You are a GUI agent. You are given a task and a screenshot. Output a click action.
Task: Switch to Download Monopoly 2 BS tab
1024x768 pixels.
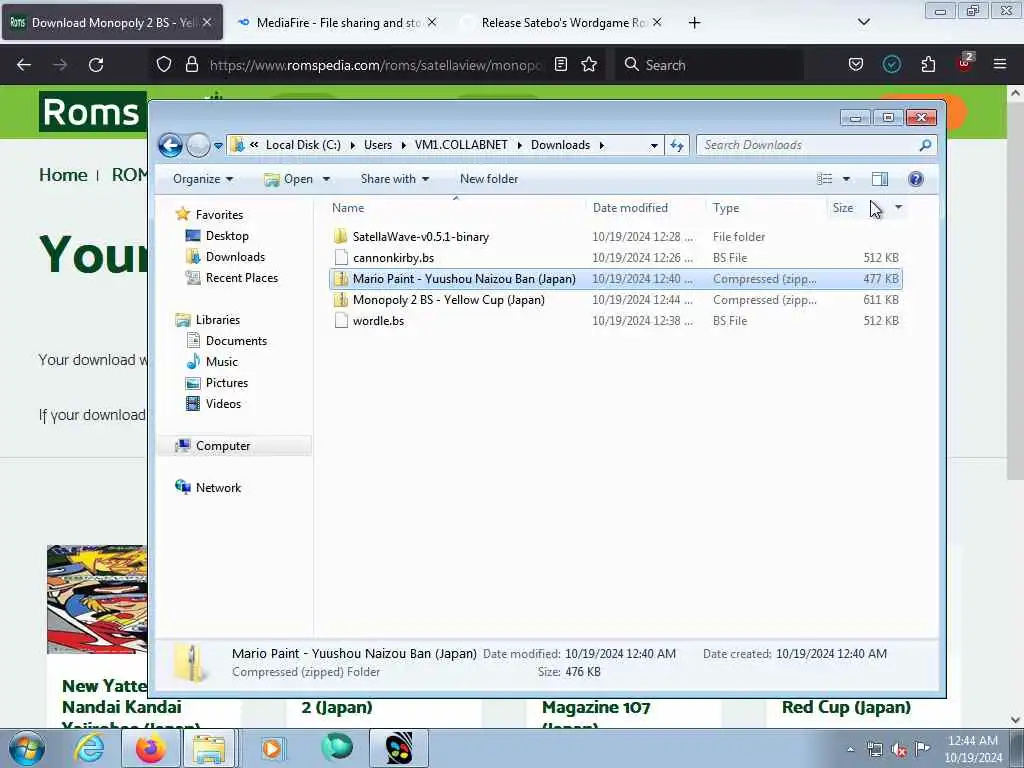click(x=111, y=22)
